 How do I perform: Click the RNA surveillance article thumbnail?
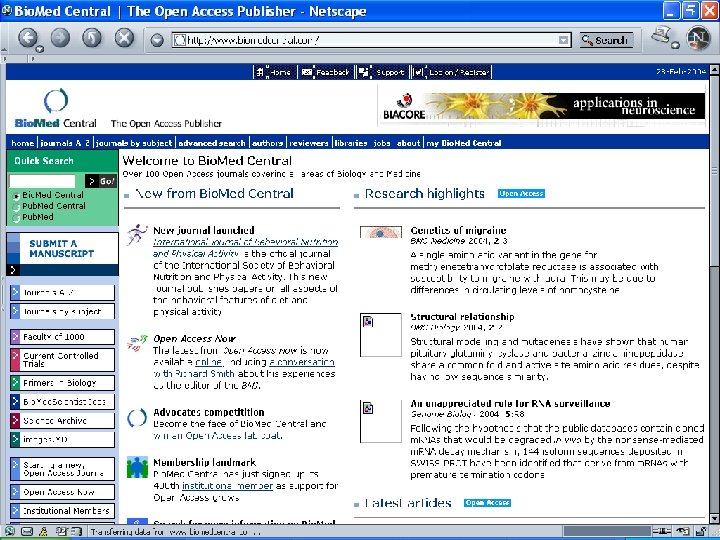coord(381,421)
